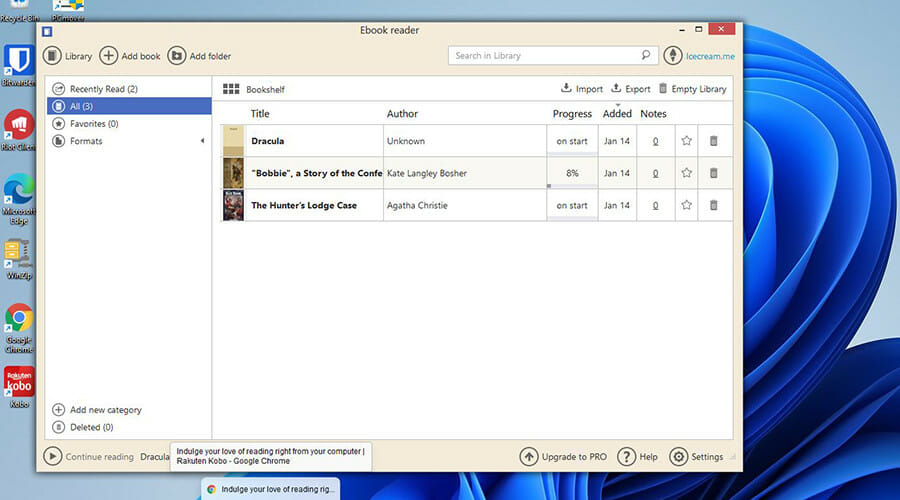The width and height of the screenshot is (900, 500).
Task: Open the Dracula cover thumbnail
Action: [233, 141]
